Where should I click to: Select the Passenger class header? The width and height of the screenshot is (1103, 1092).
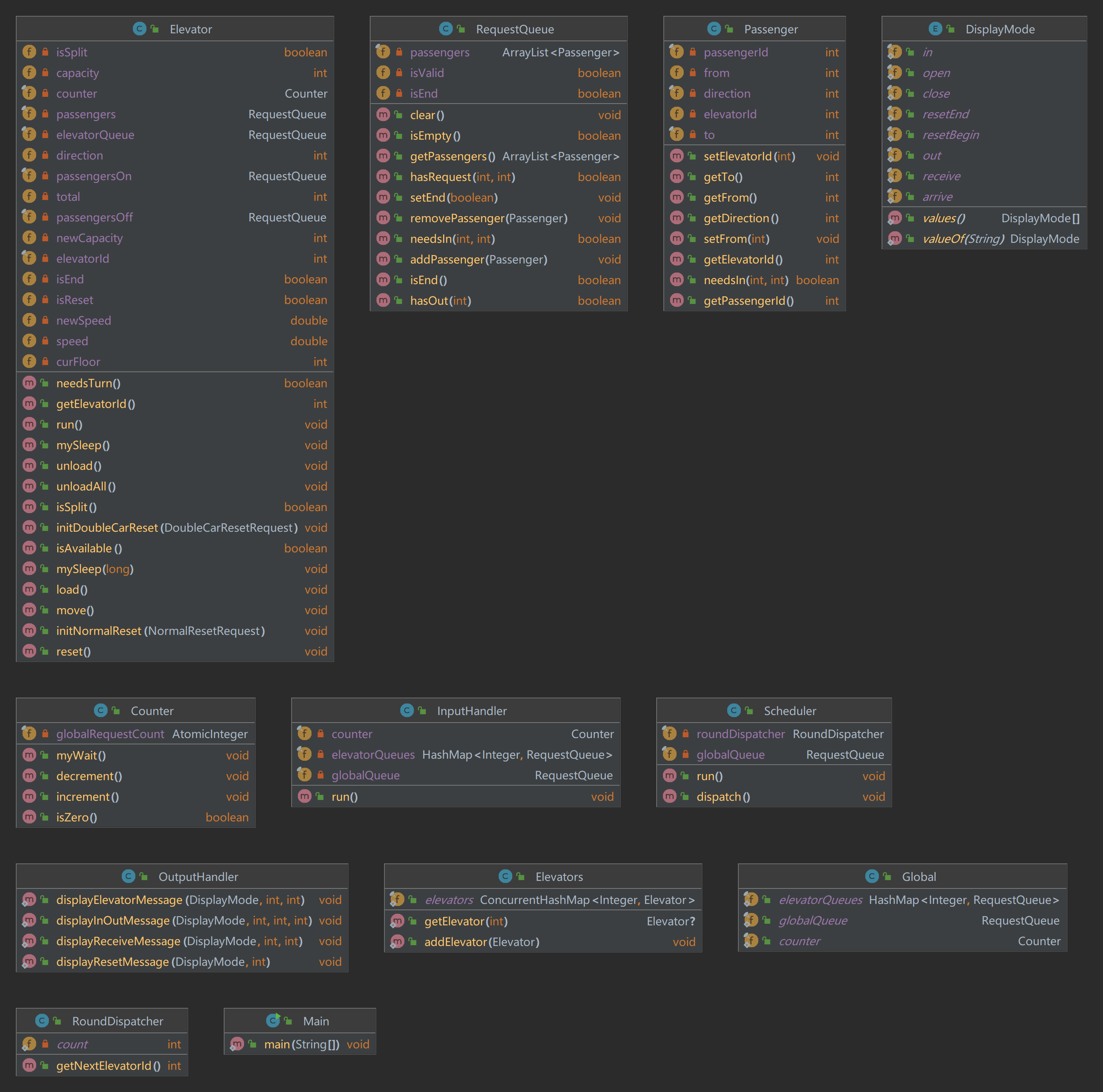770,29
